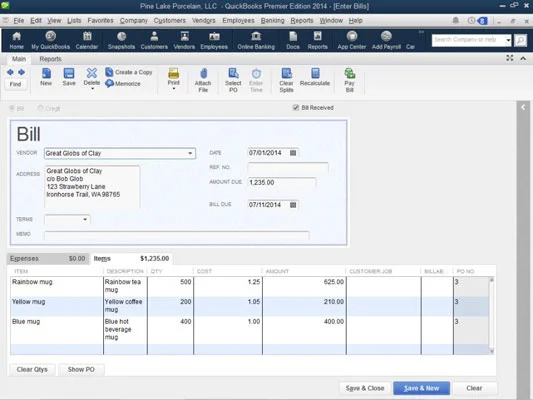Open the BILL DUE calendar picker icon
533x400 pixels.
click(293, 205)
